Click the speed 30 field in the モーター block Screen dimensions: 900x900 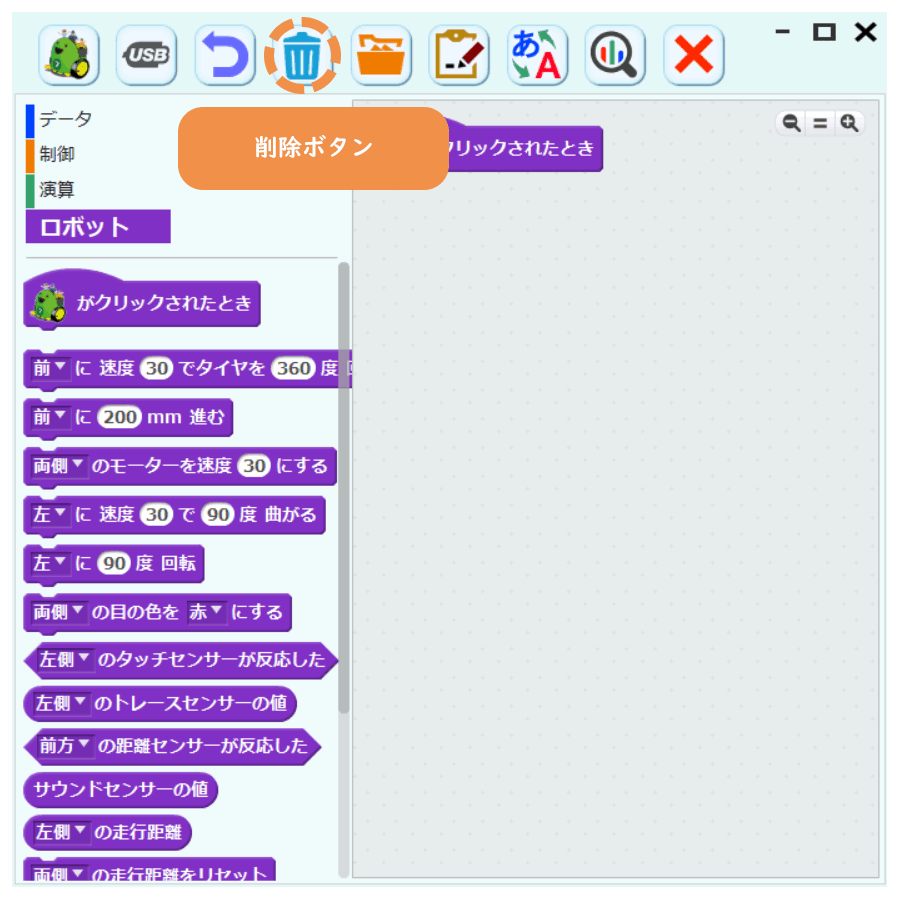(254, 465)
